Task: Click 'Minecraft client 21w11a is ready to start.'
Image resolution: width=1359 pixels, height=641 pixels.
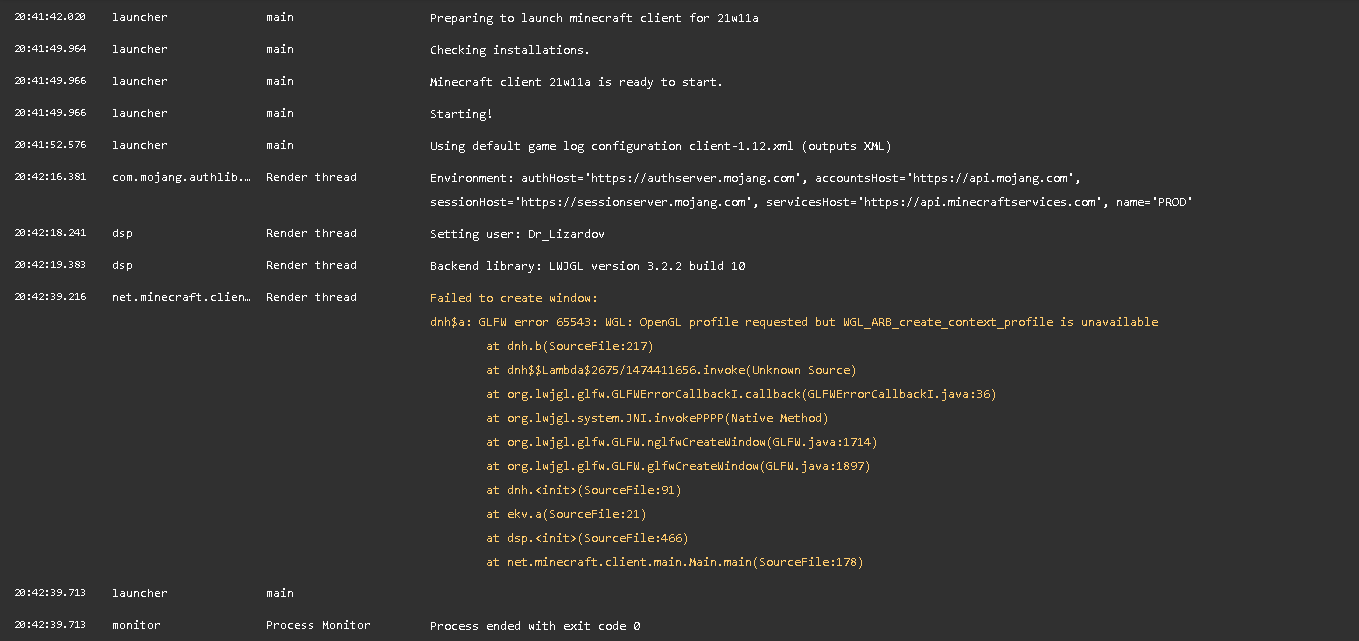Action: point(575,82)
